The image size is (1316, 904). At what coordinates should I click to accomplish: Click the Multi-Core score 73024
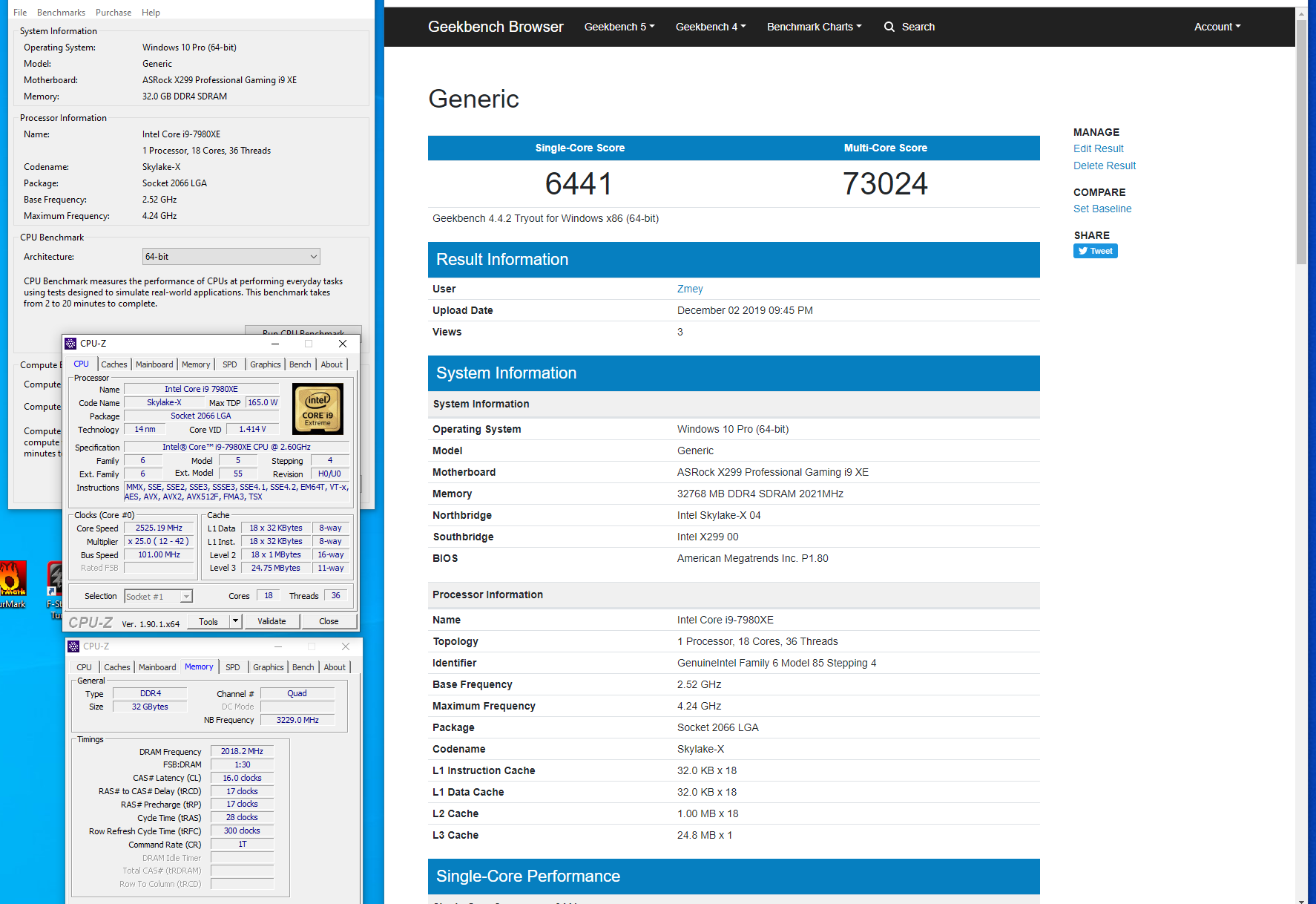(x=885, y=183)
